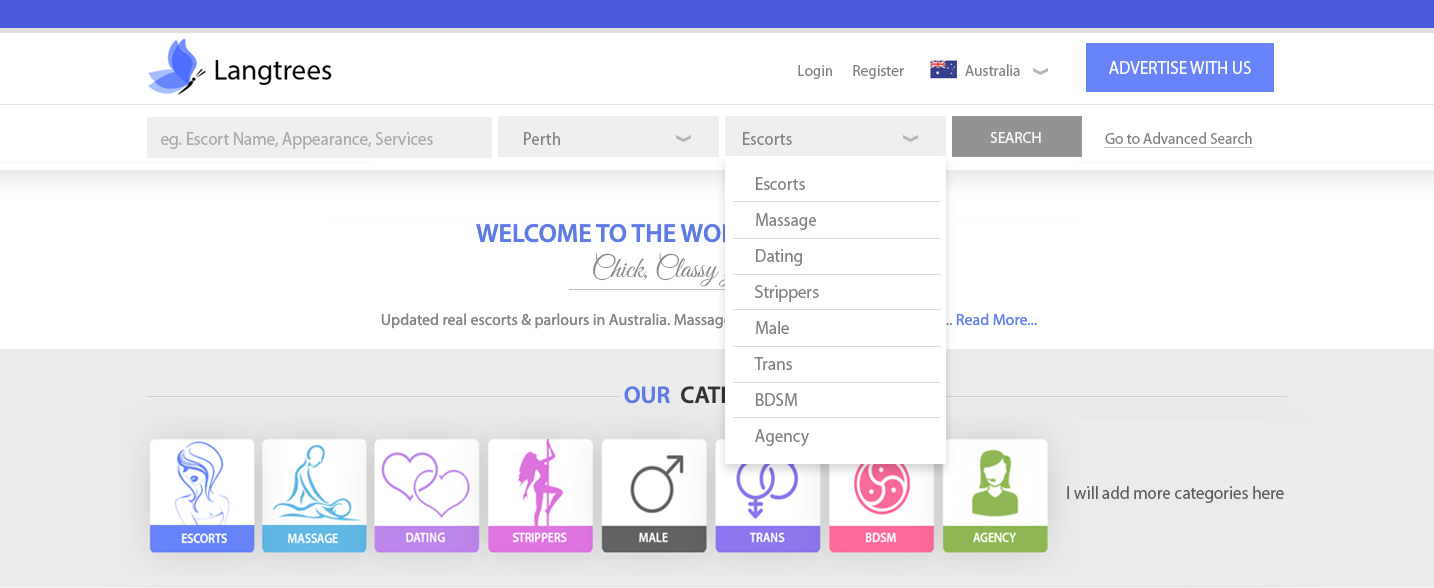The height and width of the screenshot is (588, 1434).
Task: Pick Strippers in the dropdown list
Action: [x=786, y=292]
